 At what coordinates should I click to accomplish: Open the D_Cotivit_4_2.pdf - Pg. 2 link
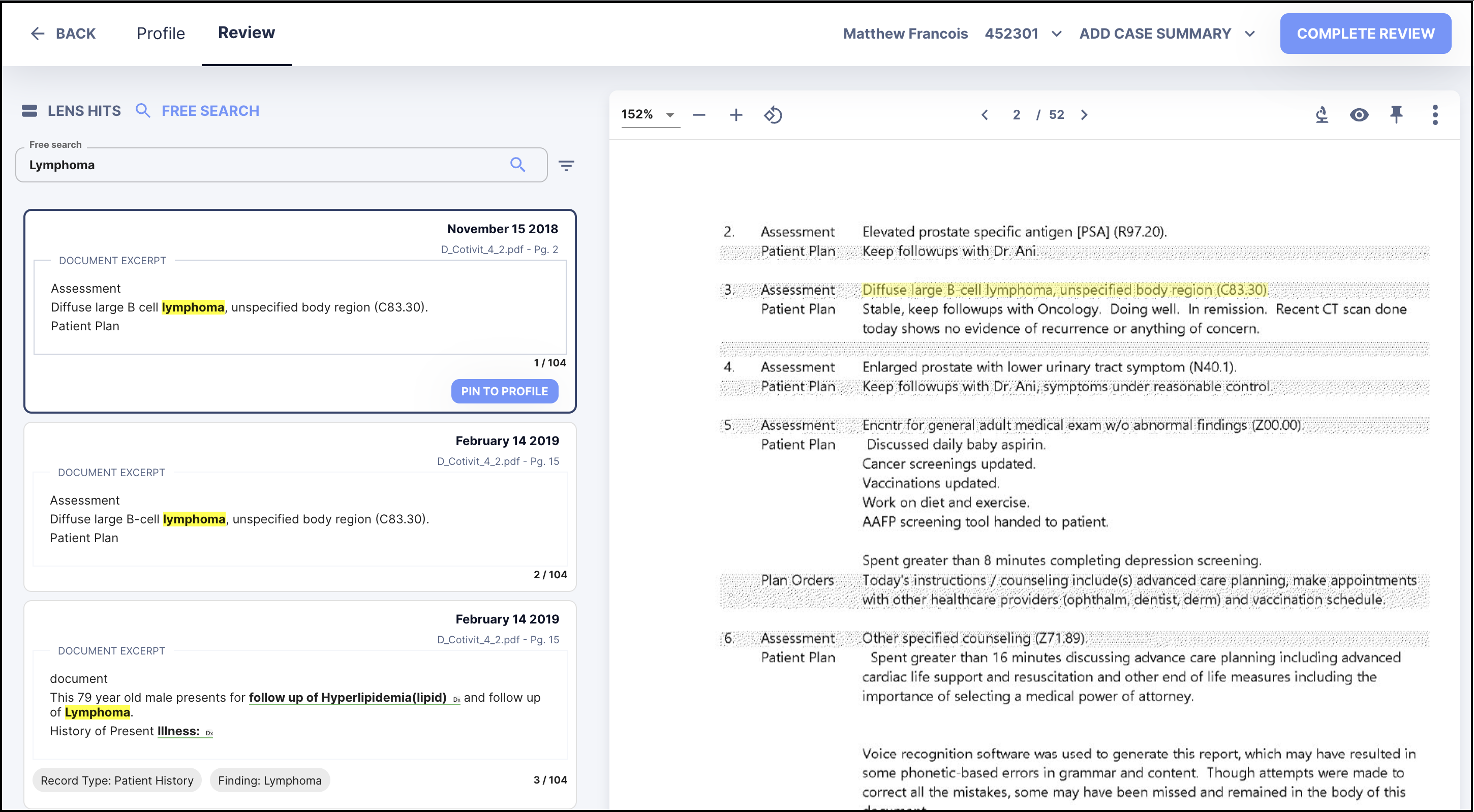pyautogui.click(x=499, y=249)
